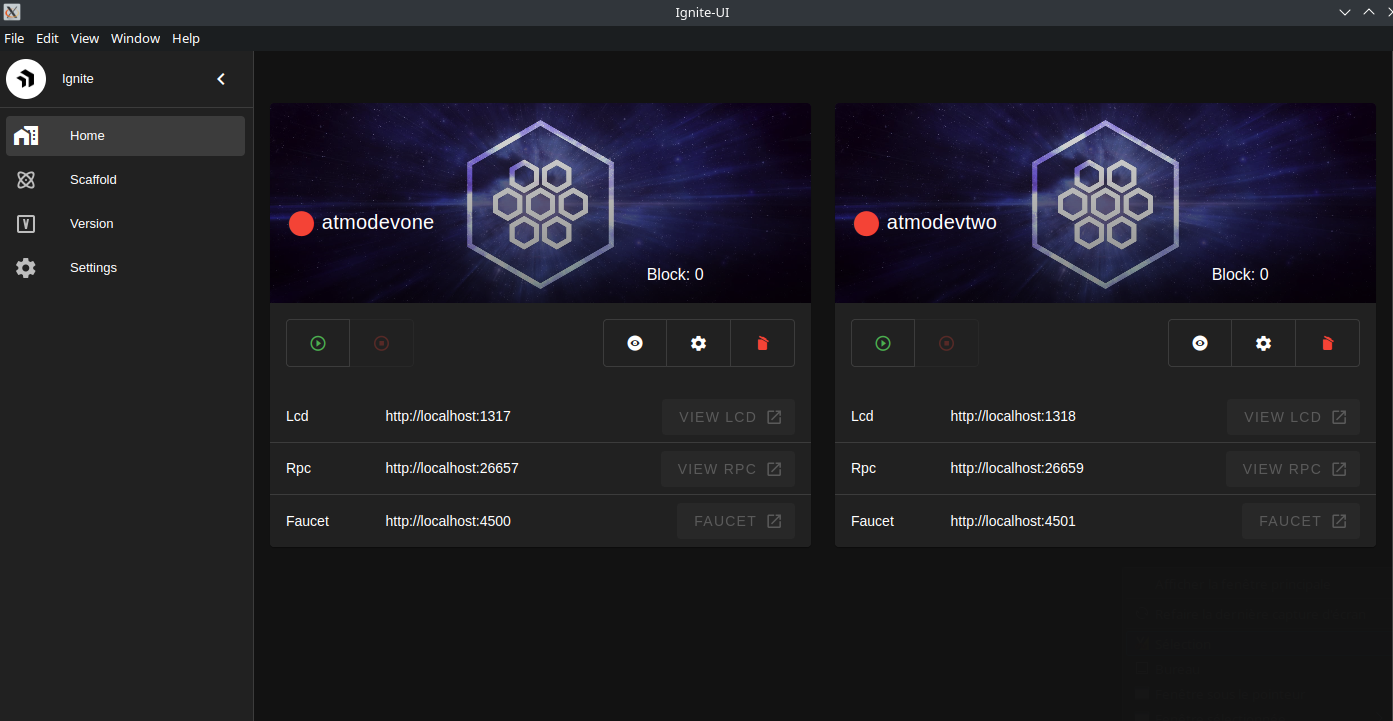Open FAUCET for atmodevtwo

pos(1300,520)
